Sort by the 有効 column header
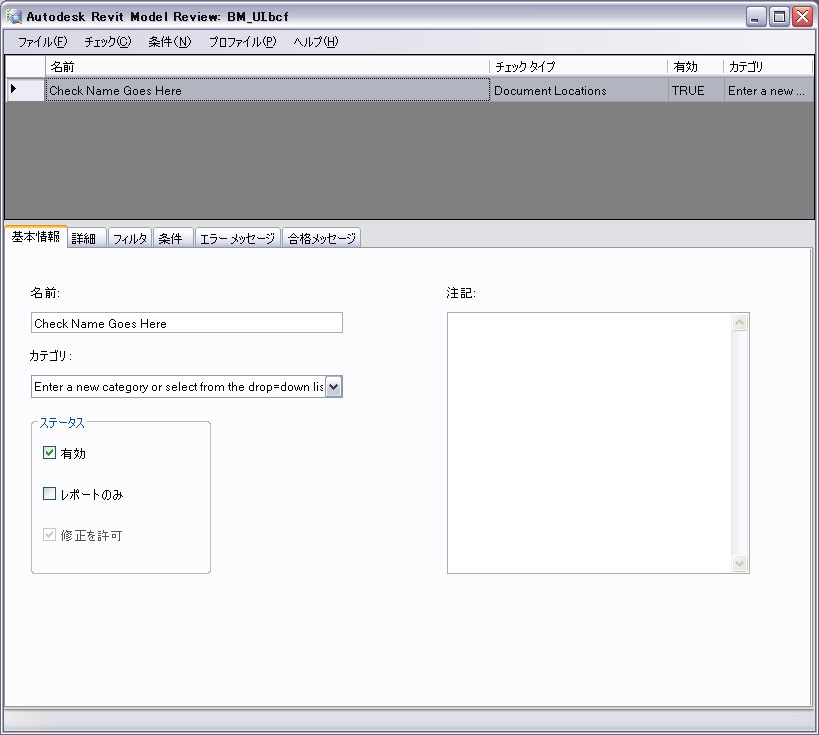This screenshot has width=819, height=735. [696, 66]
